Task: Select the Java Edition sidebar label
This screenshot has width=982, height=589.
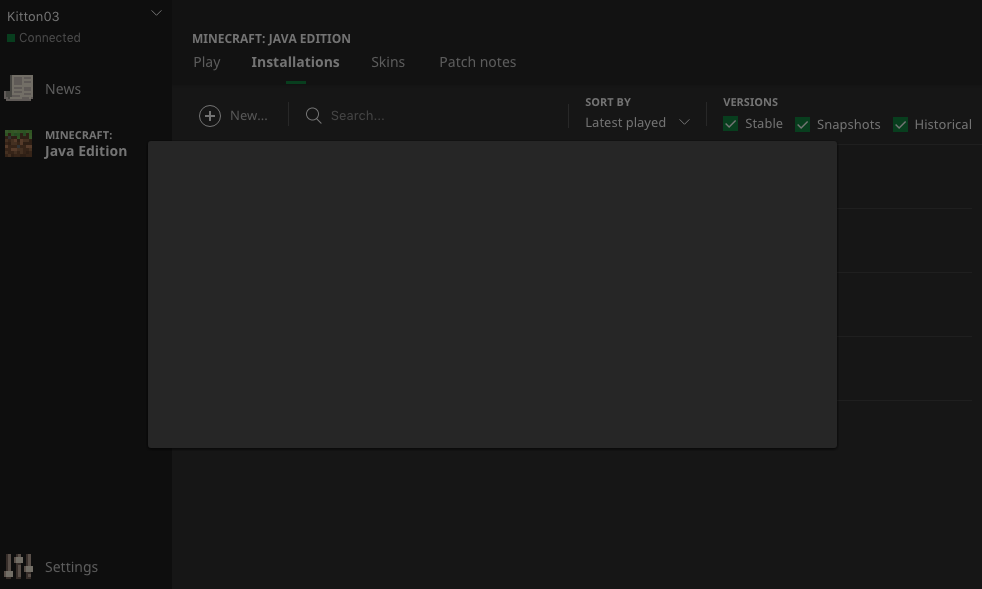Action: pos(86,151)
